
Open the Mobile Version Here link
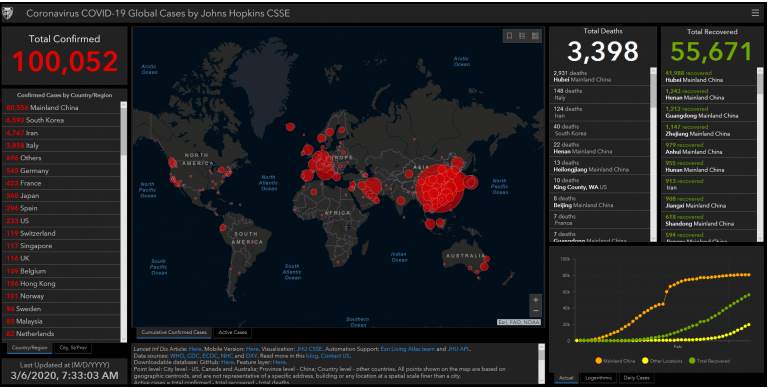tap(252, 349)
